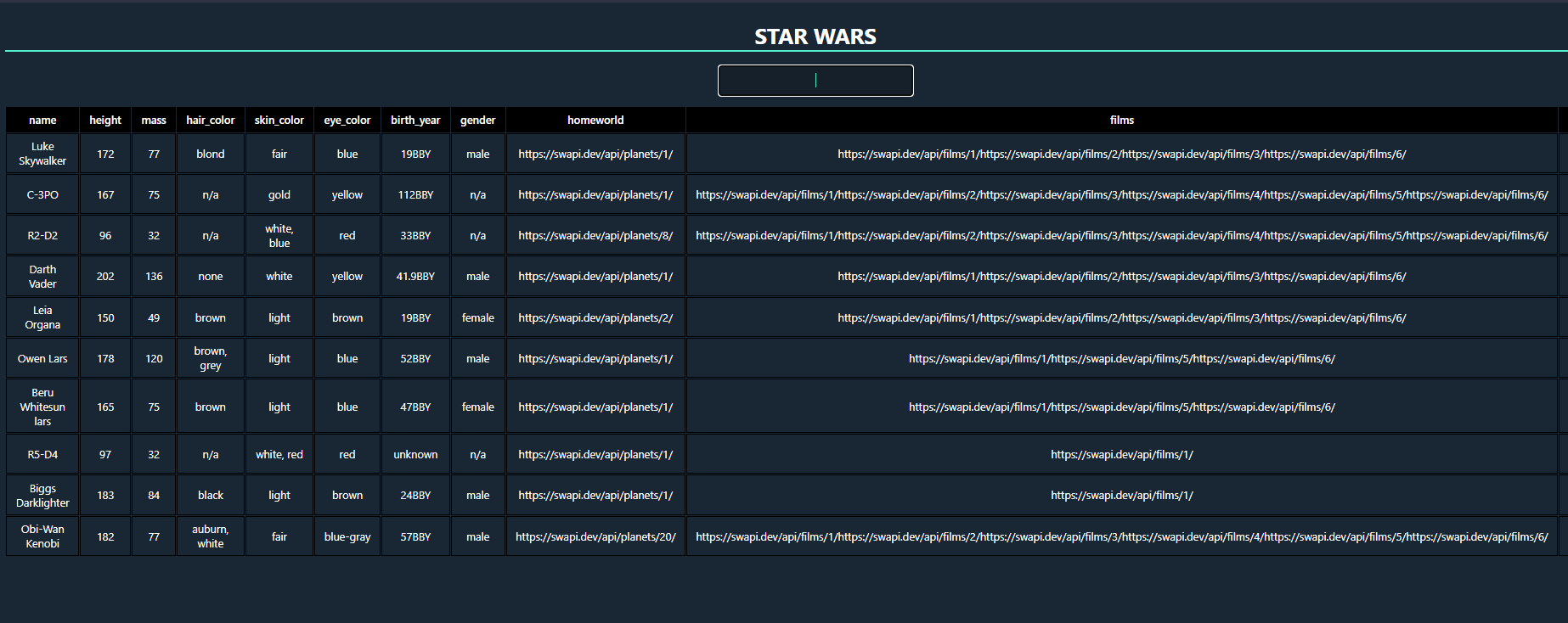Click Darth Vader's mass value 136
Viewport: 1568px width, 623px height.
pos(154,276)
